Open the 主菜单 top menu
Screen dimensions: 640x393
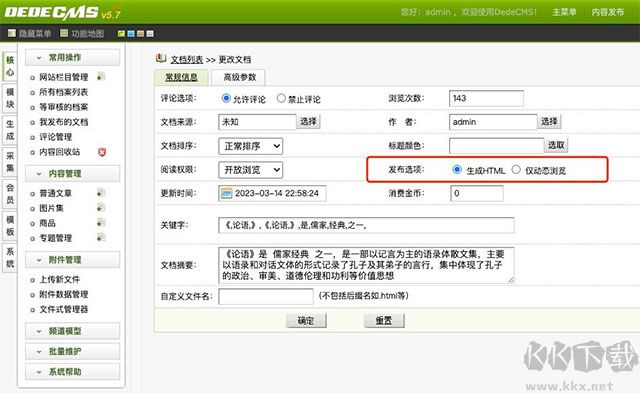point(564,12)
